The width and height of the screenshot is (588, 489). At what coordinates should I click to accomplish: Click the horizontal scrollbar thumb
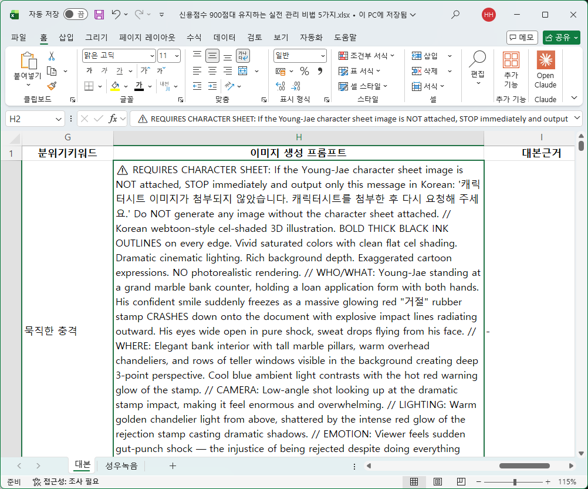click(x=524, y=466)
